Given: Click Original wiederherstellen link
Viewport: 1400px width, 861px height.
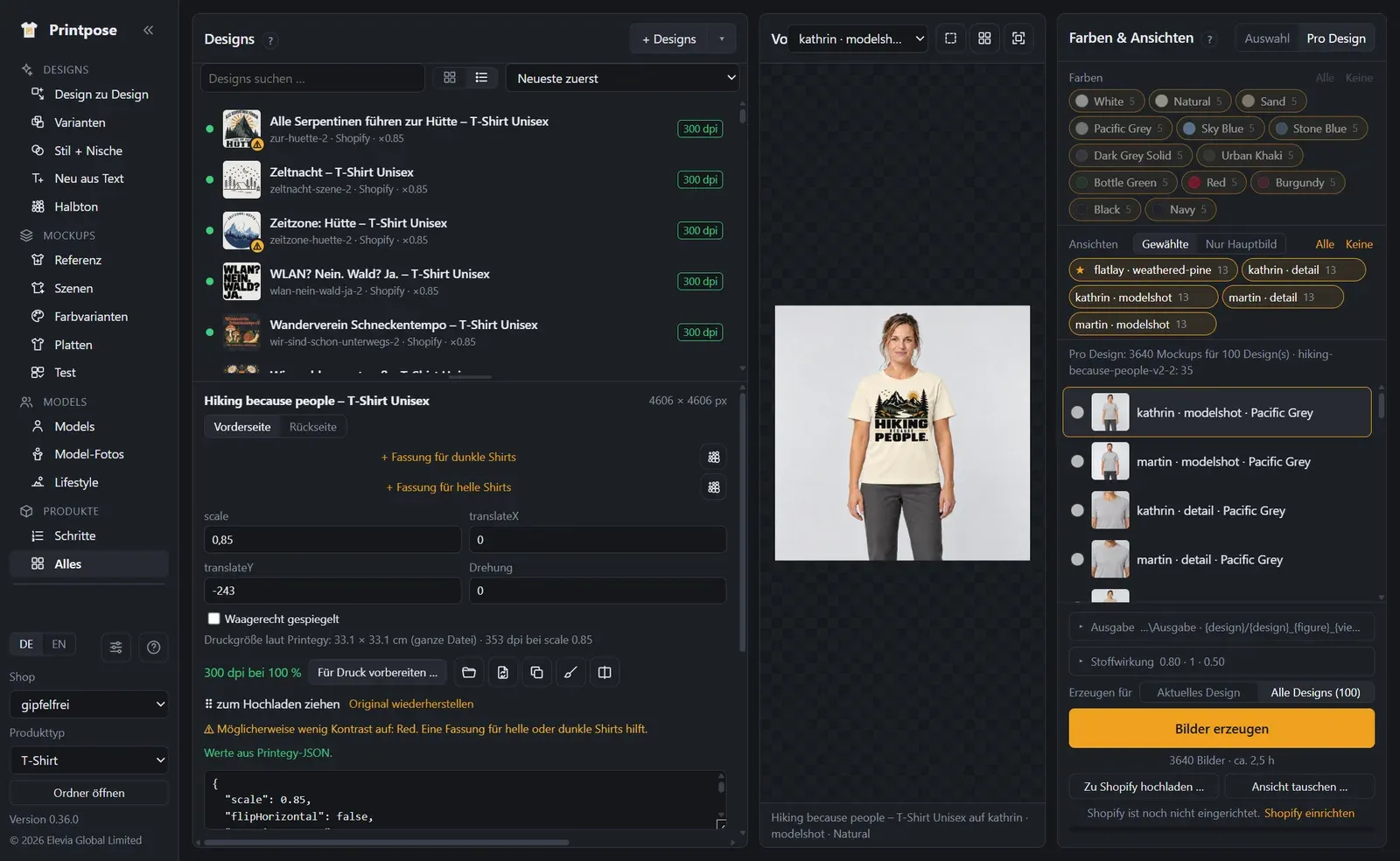Looking at the screenshot, I should pyautogui.click(x=411, y=703).
